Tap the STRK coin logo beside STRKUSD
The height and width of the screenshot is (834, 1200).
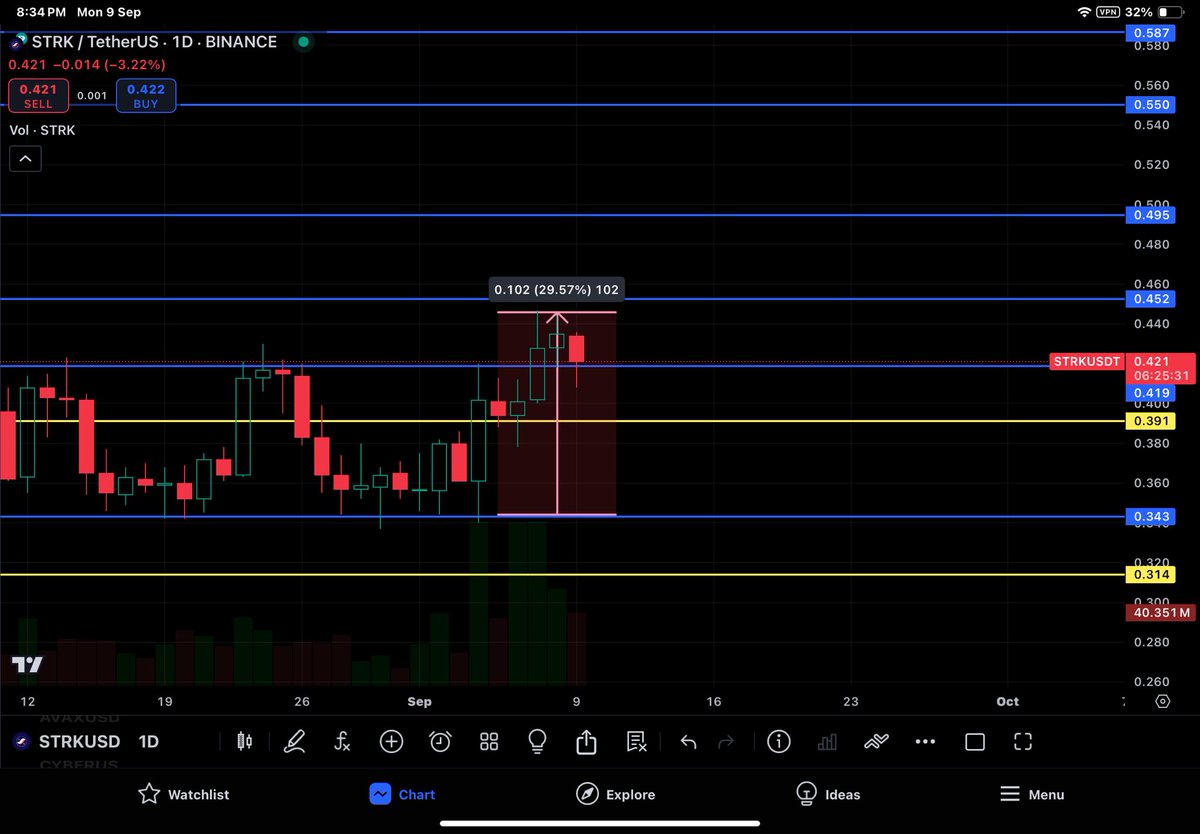[x=19, y=741]
